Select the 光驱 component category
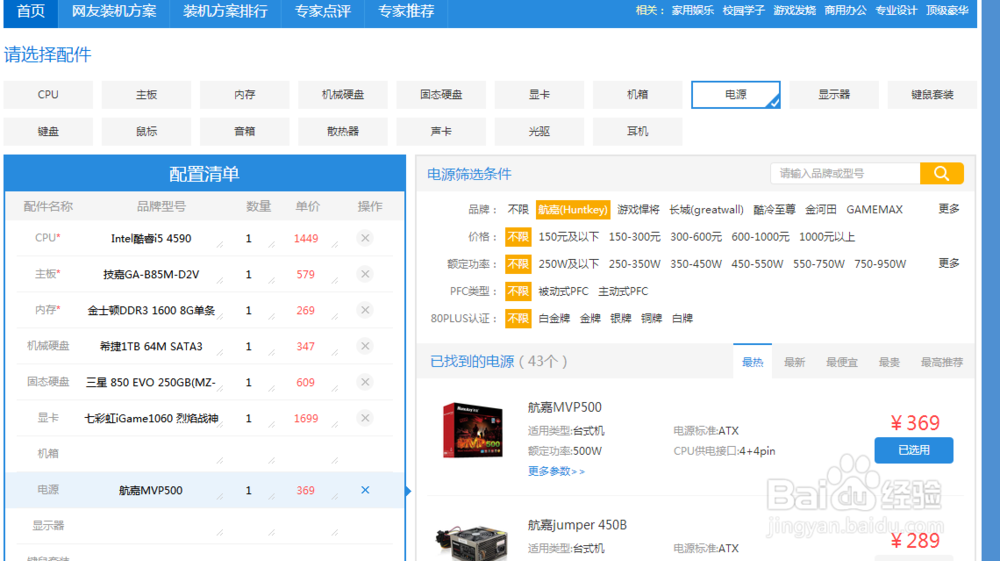This screenshot has height=561, width=1000. [x=539, y=131]
